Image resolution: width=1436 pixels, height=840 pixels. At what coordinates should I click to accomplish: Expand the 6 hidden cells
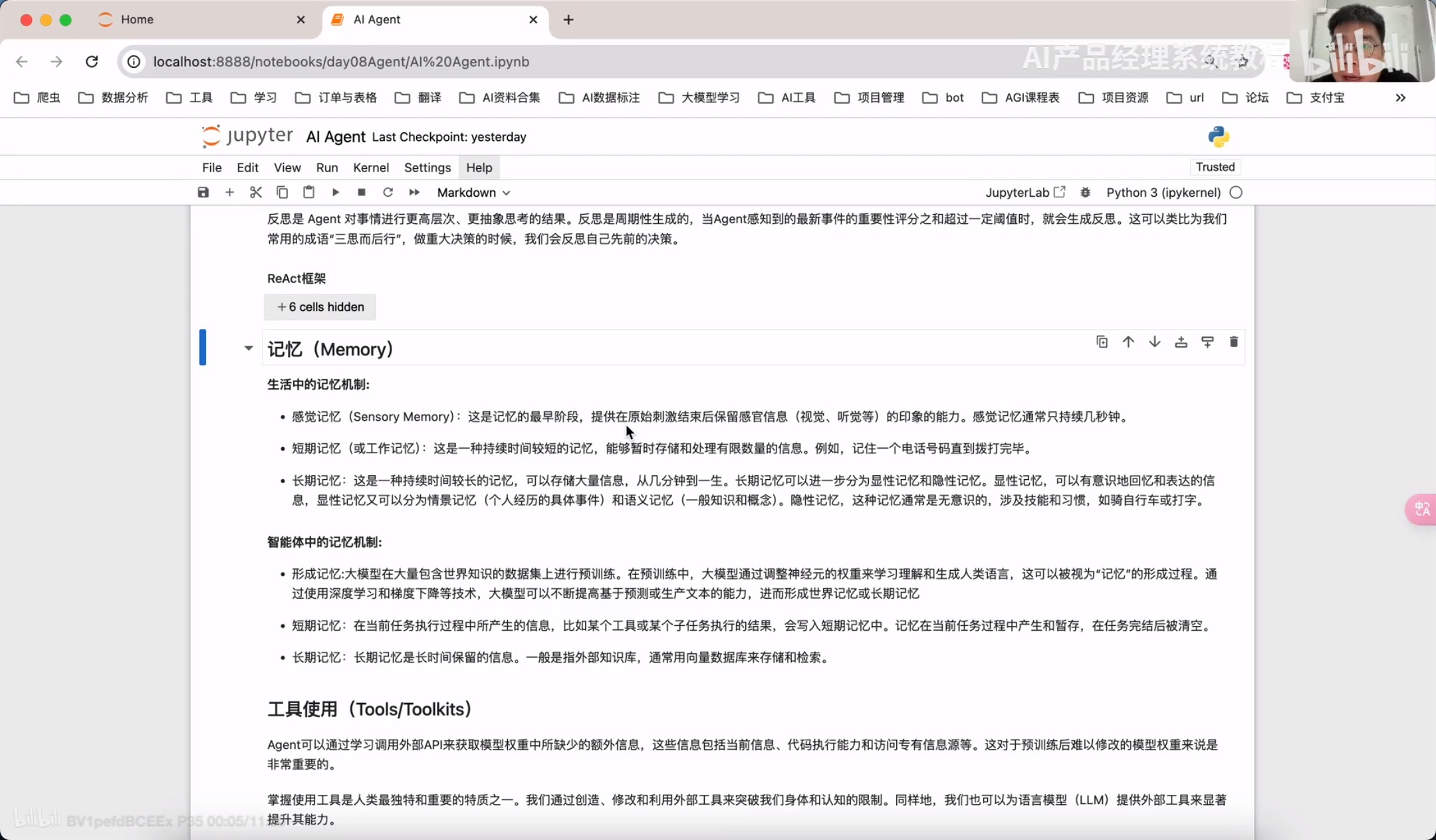pos(320,307)
